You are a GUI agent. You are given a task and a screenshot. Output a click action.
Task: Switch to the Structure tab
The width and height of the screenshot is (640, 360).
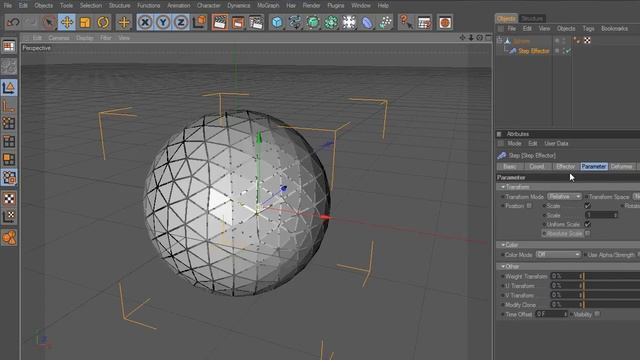pyautogui.click(x=532, y=18)
